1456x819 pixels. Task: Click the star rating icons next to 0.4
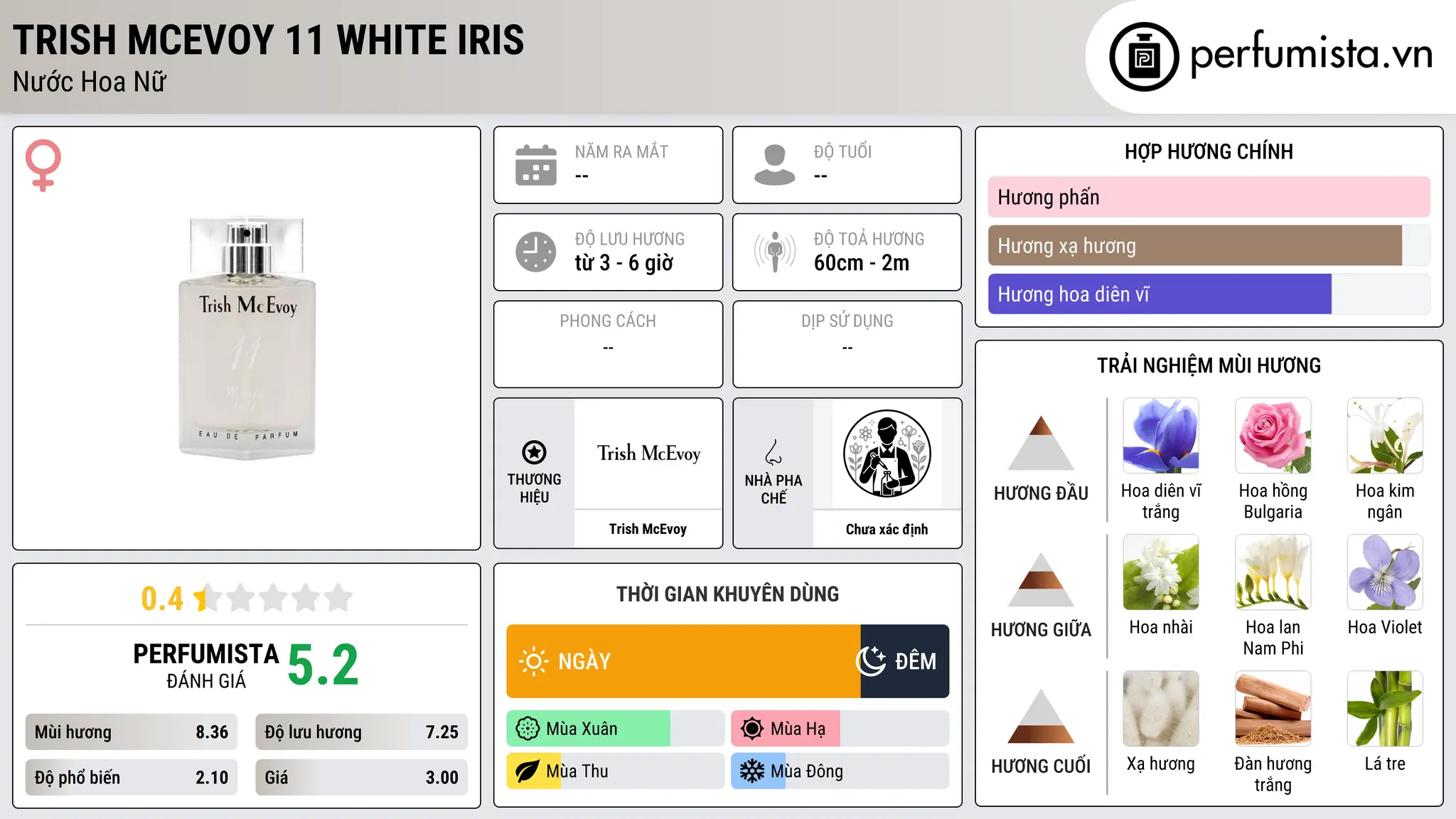(274, 598)
